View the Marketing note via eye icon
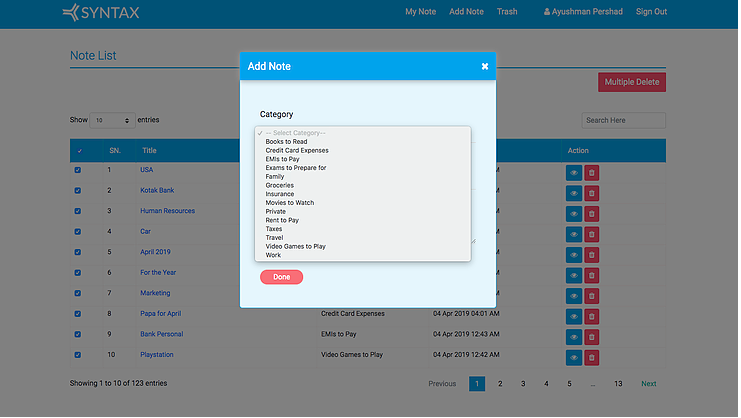Viewport: 741px width, 418px height. (574, 296)
